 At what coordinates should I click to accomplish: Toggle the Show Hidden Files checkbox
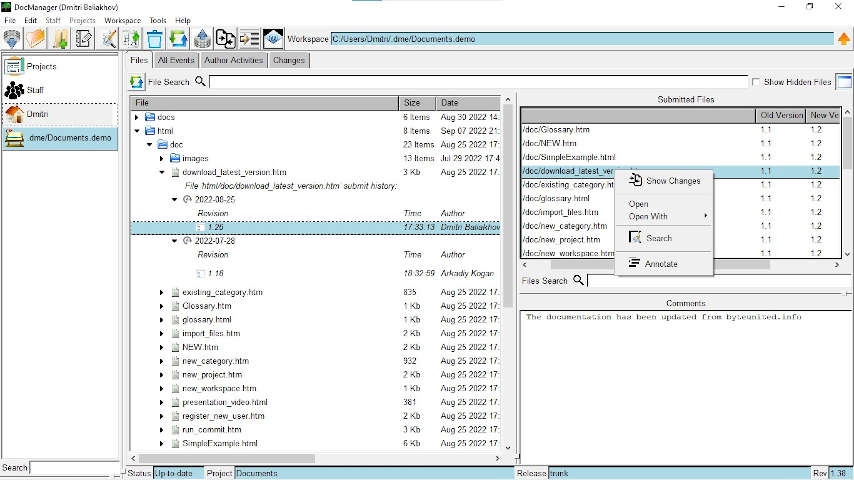[757, 82]
